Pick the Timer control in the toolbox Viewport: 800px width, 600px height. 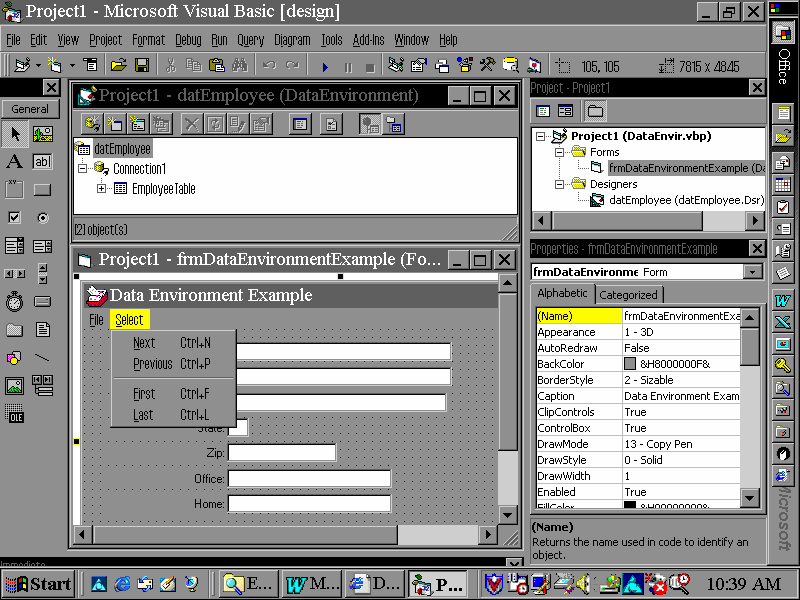click(14, 301)
